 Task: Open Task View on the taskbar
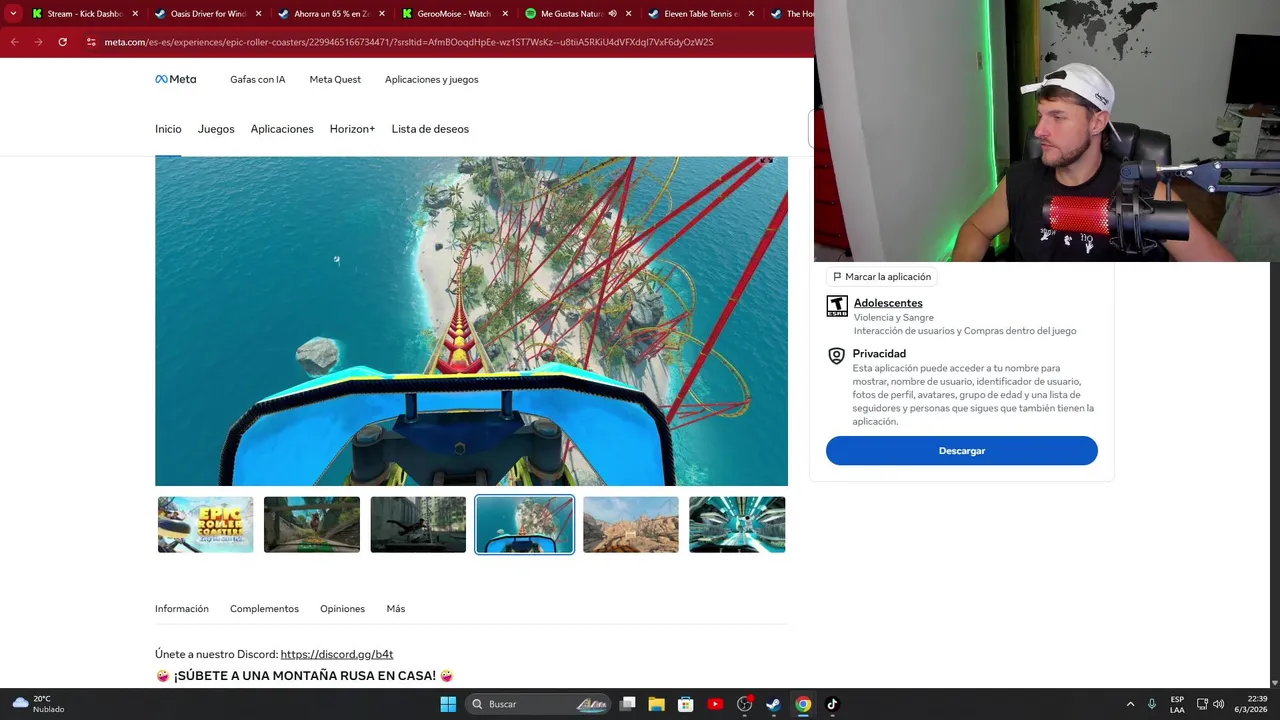click(x=628, y=704)
